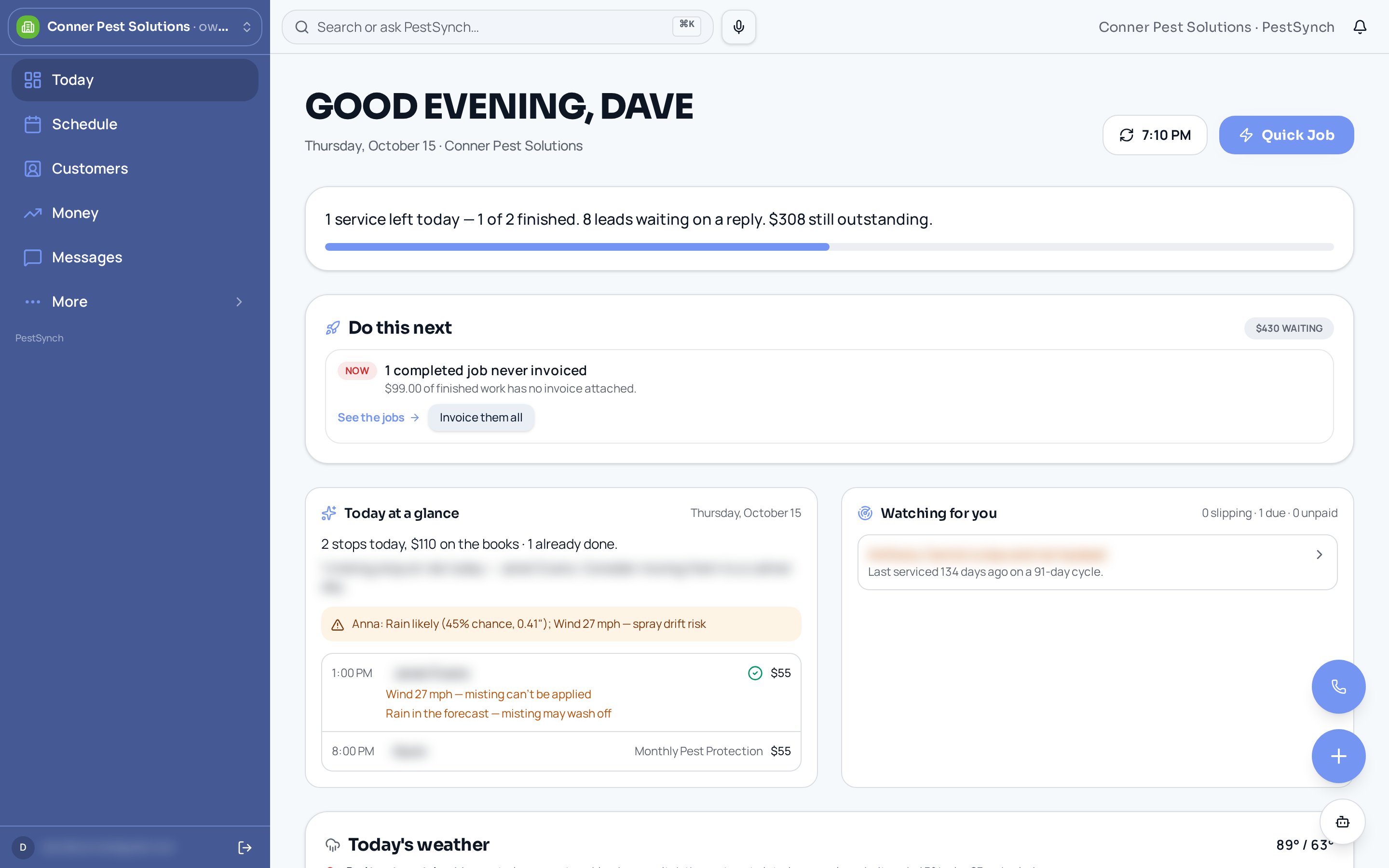Click the logout icon in sidebar footer
The width and height of the screenshot is (1389, 868).
click(245, 847)
